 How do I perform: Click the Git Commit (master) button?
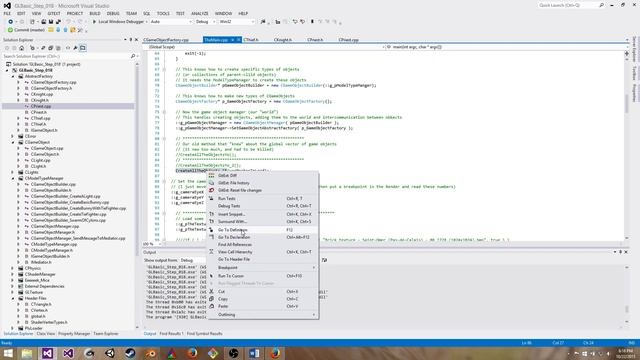point(26,30)
